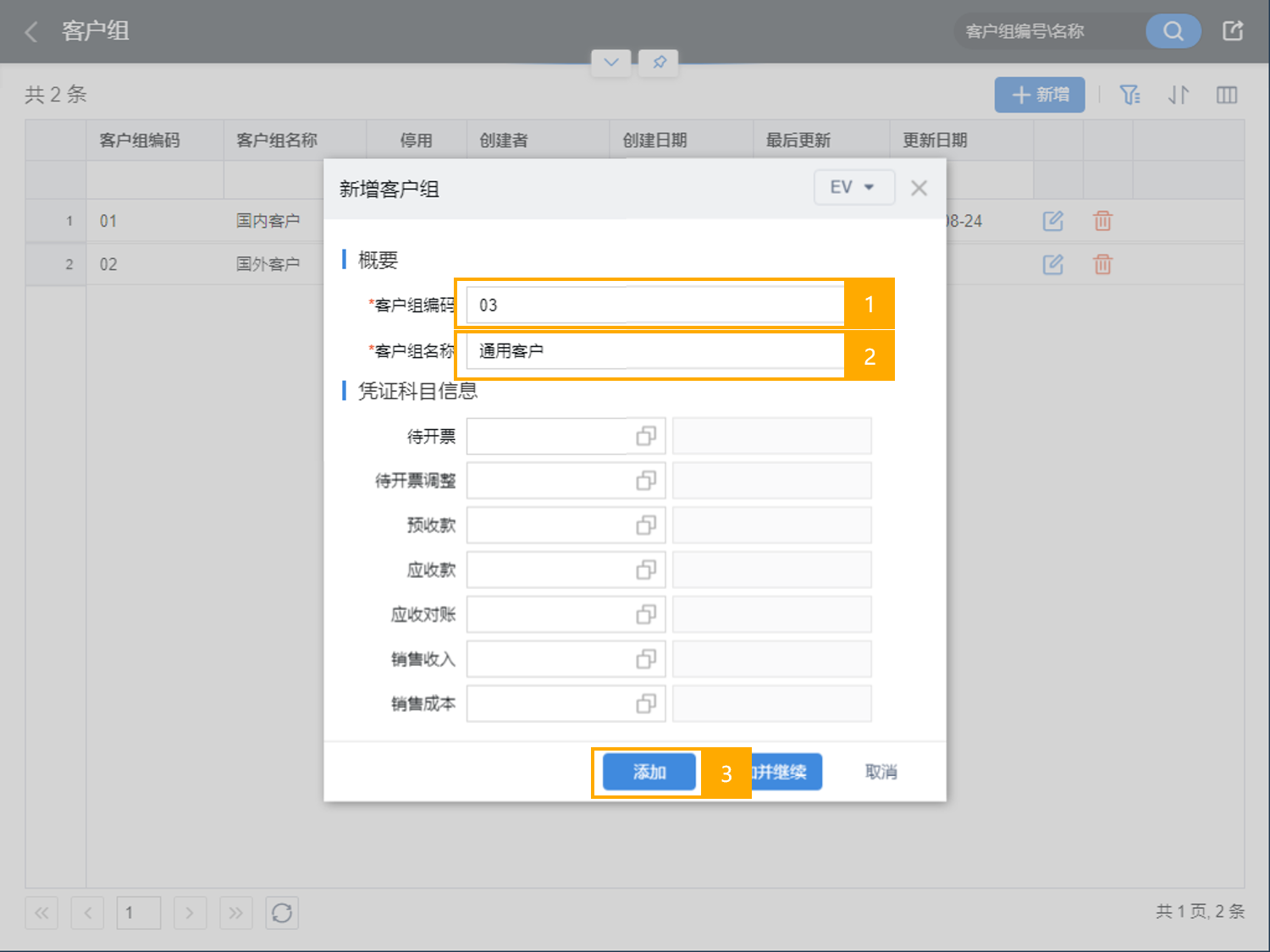The width and height of the screenshot is (1270, 952).
Task: Click the add-and-continue (并继续) button
Action: coord(787,772)
